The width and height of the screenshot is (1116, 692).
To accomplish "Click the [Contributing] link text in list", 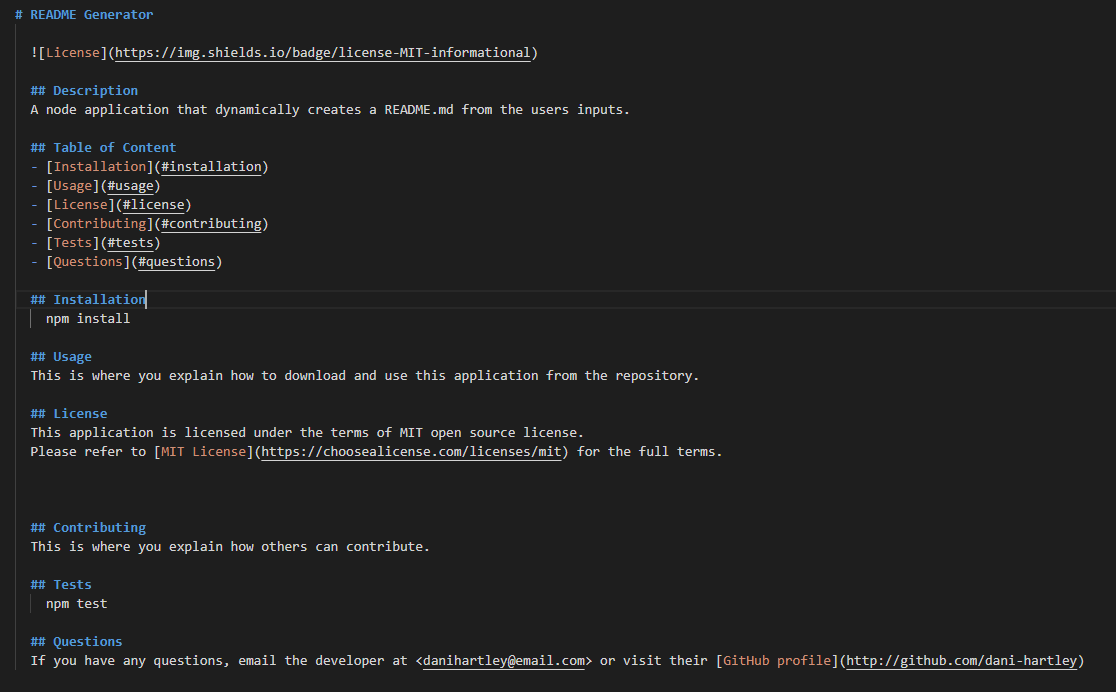I will pyautogui.click(x=100, y=224).
